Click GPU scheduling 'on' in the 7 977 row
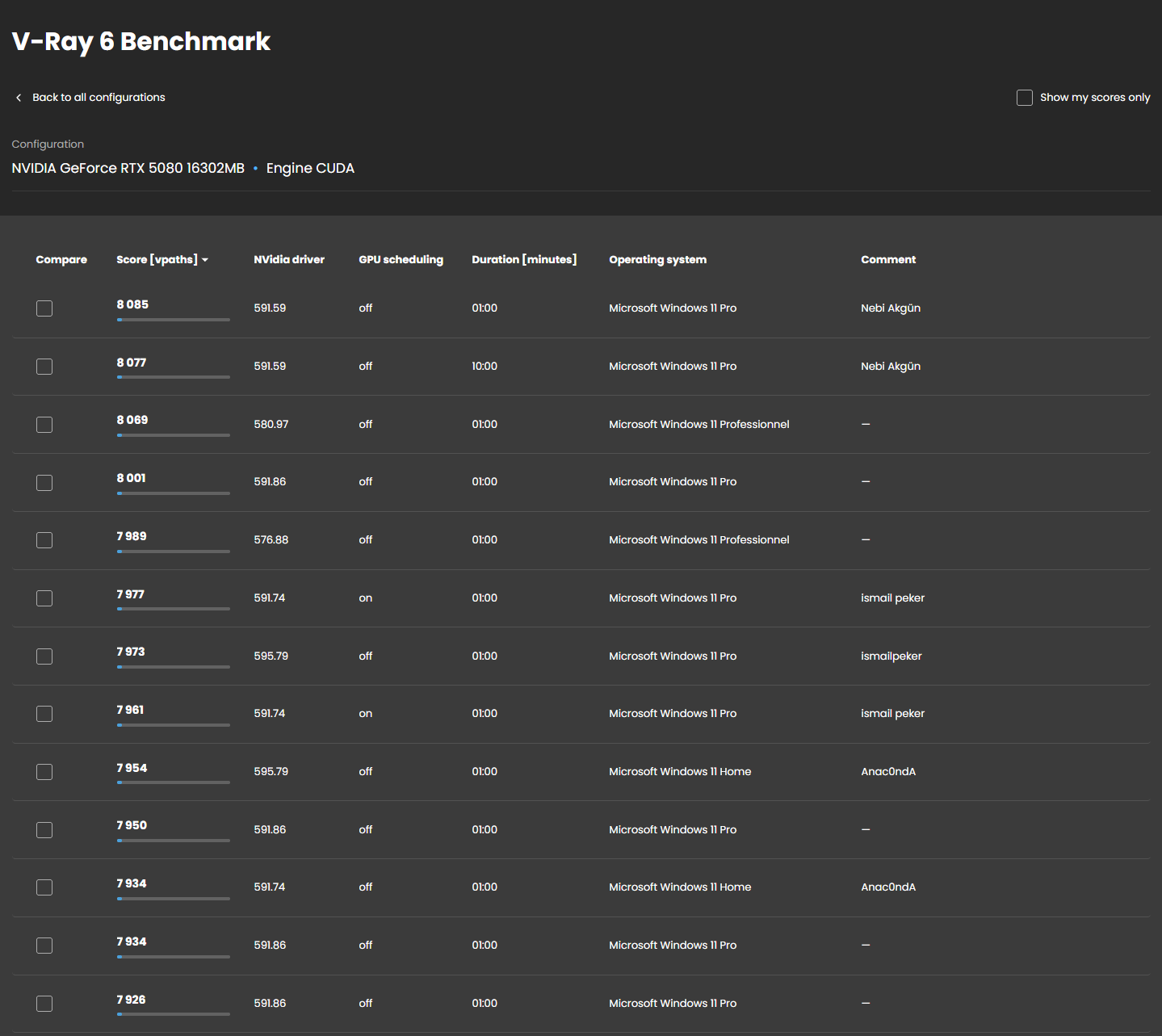 coord(366,598)
